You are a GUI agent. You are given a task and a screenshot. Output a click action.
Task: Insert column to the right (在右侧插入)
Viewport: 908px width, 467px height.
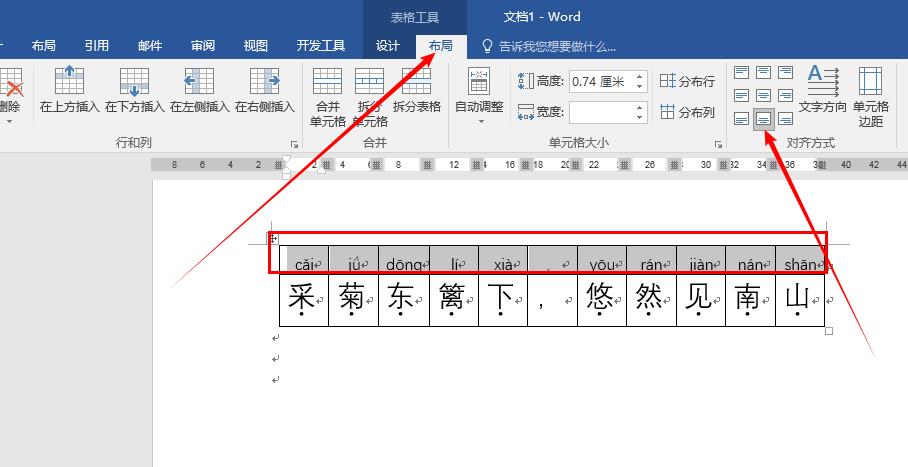coord(265,81)
